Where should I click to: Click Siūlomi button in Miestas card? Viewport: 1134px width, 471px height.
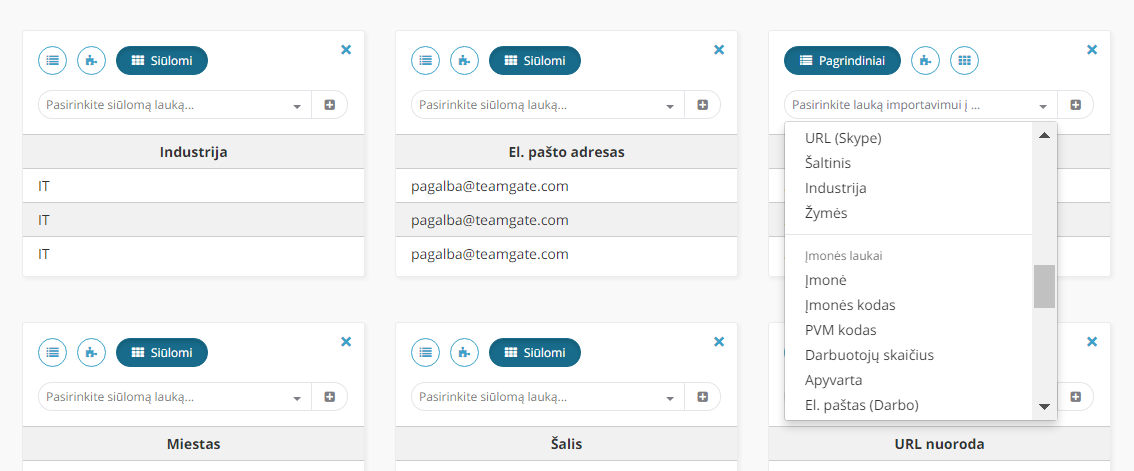(162, 353)
